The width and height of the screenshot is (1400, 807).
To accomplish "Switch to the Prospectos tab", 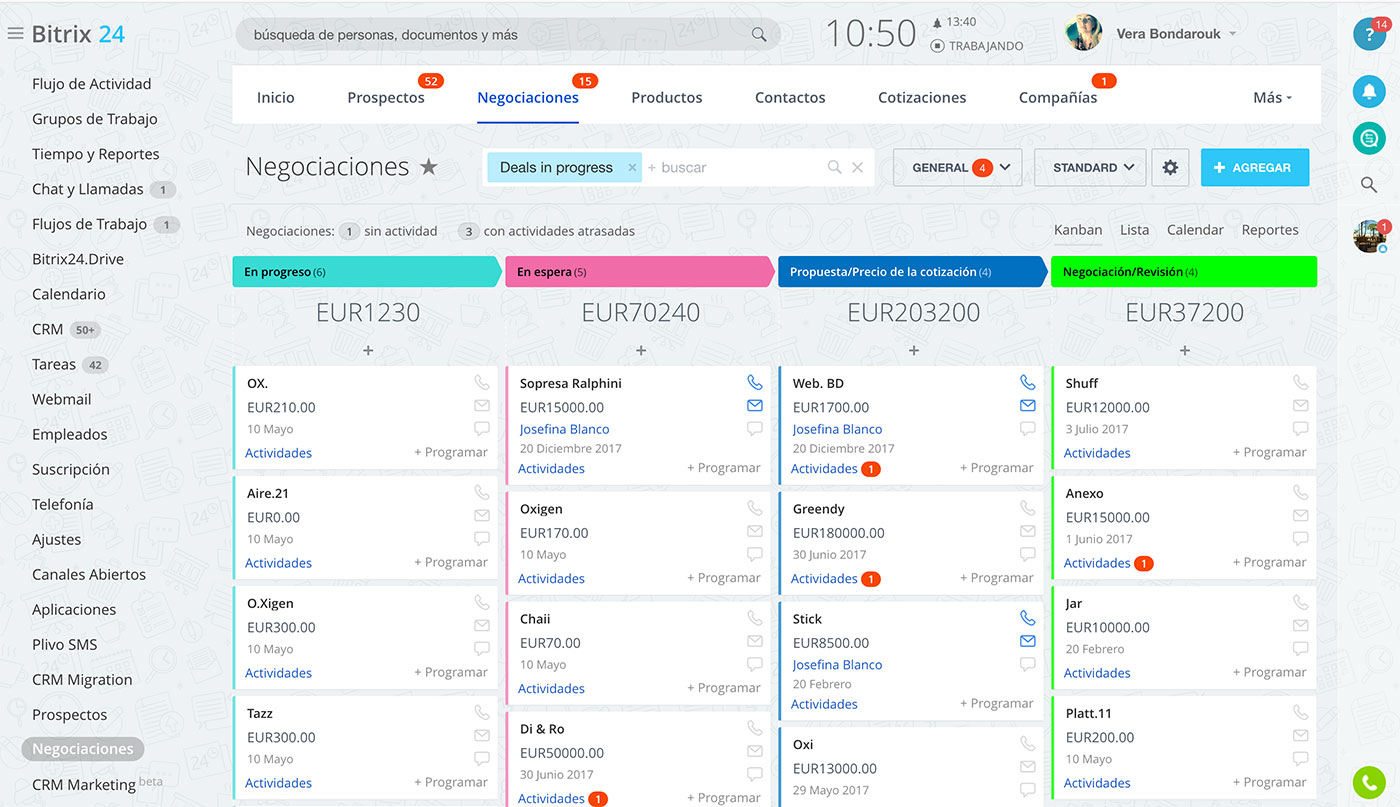I will [x=385, y=98].
